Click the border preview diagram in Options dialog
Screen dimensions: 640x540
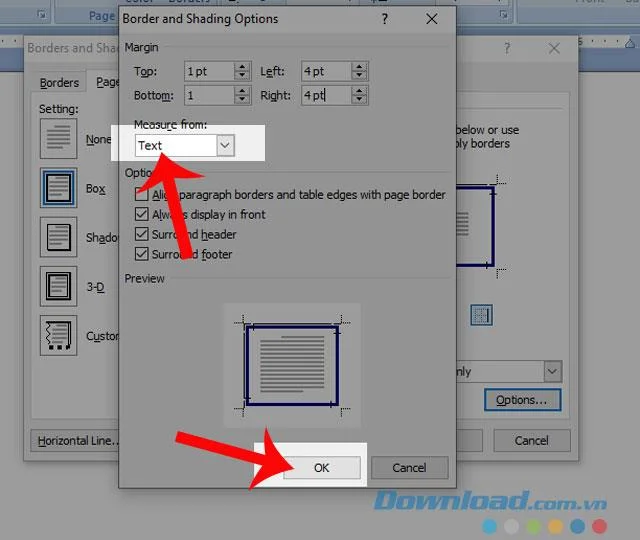pos(292,365)
